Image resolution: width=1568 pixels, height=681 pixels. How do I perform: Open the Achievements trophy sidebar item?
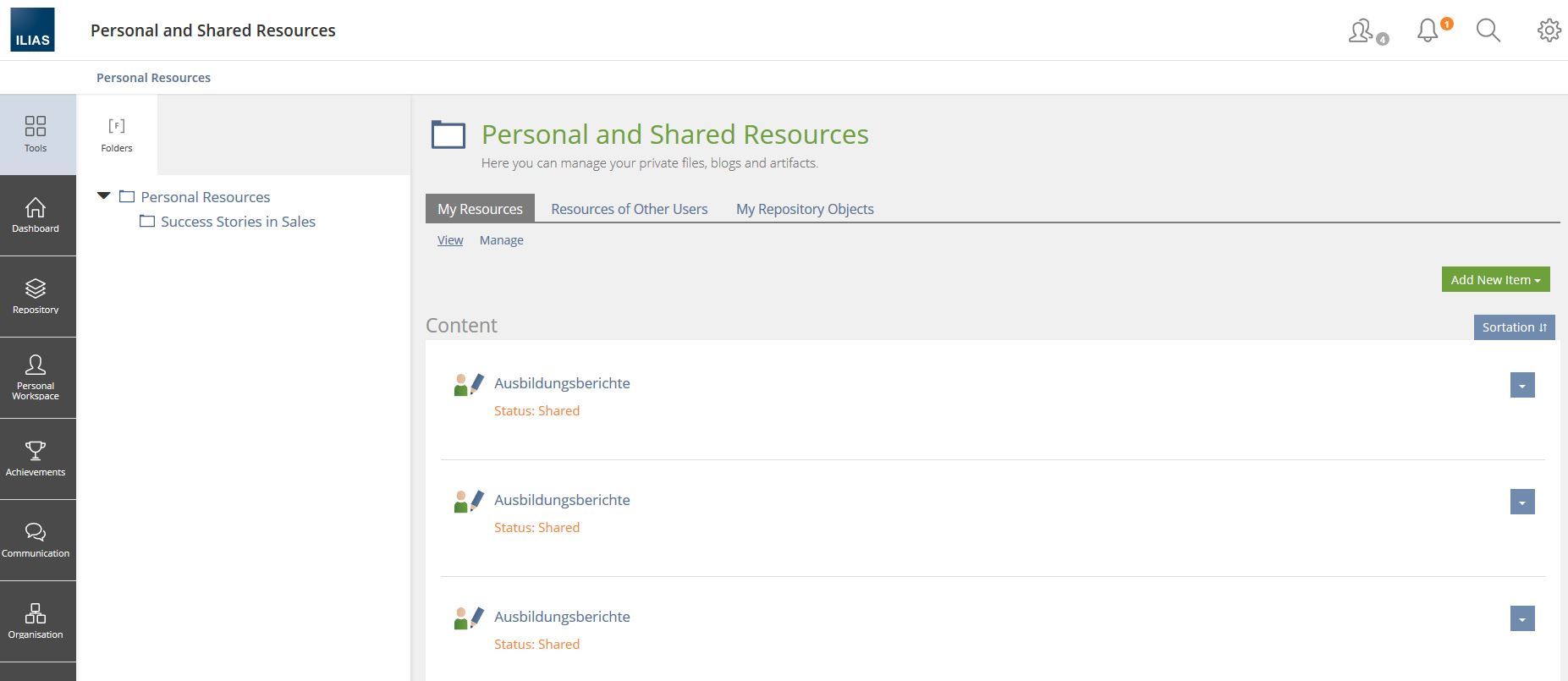(36, 459)
